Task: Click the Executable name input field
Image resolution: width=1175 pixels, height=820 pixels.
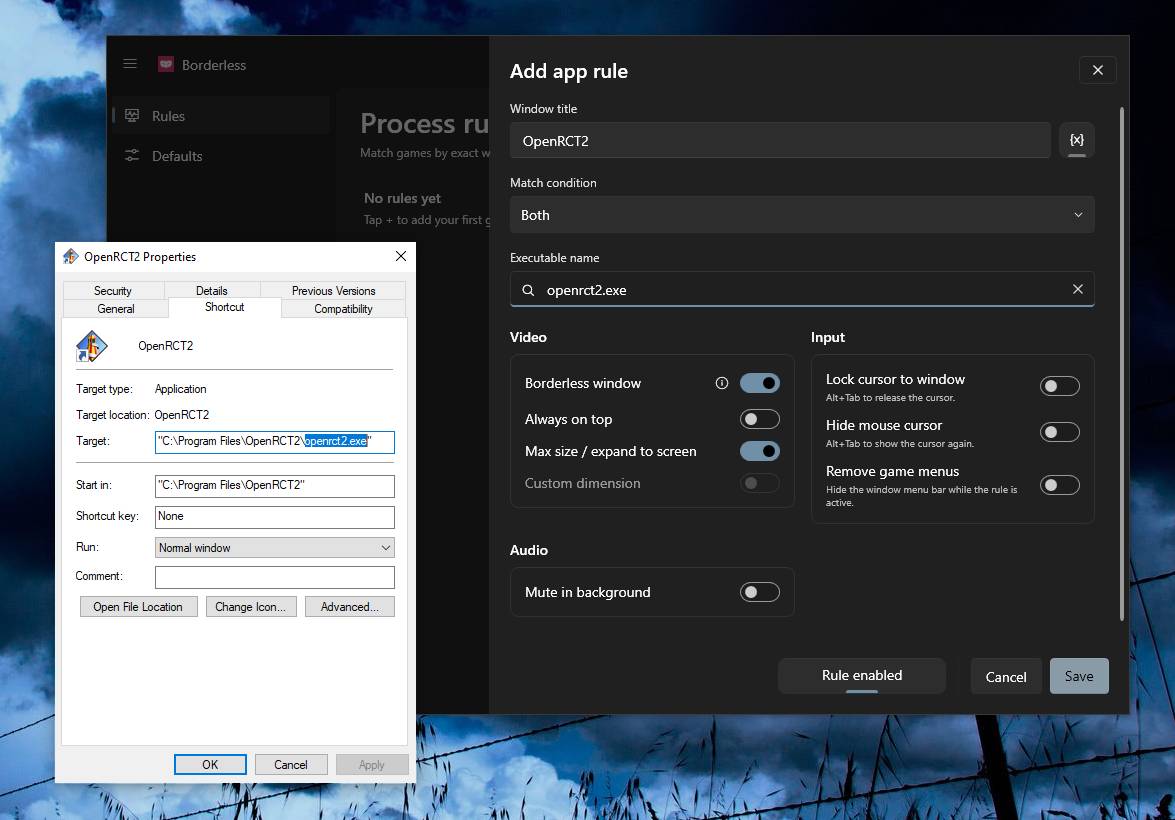Action: [802, 290]
